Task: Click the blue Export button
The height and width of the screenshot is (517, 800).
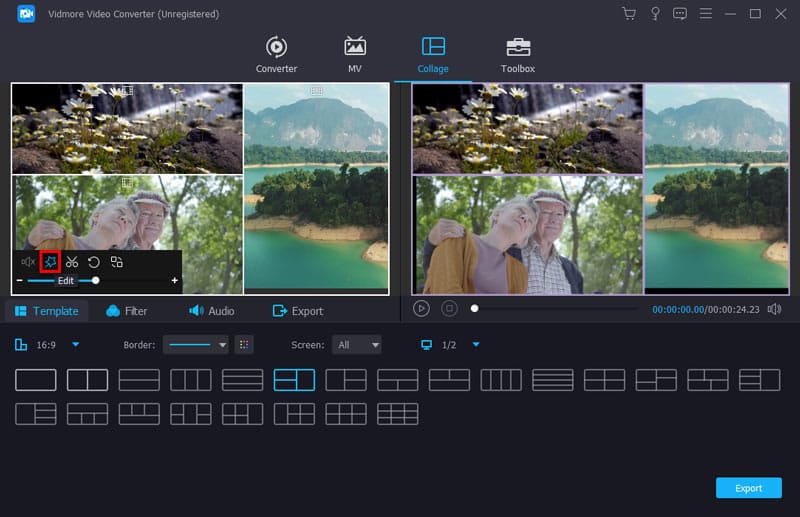Action: point(748,488)
